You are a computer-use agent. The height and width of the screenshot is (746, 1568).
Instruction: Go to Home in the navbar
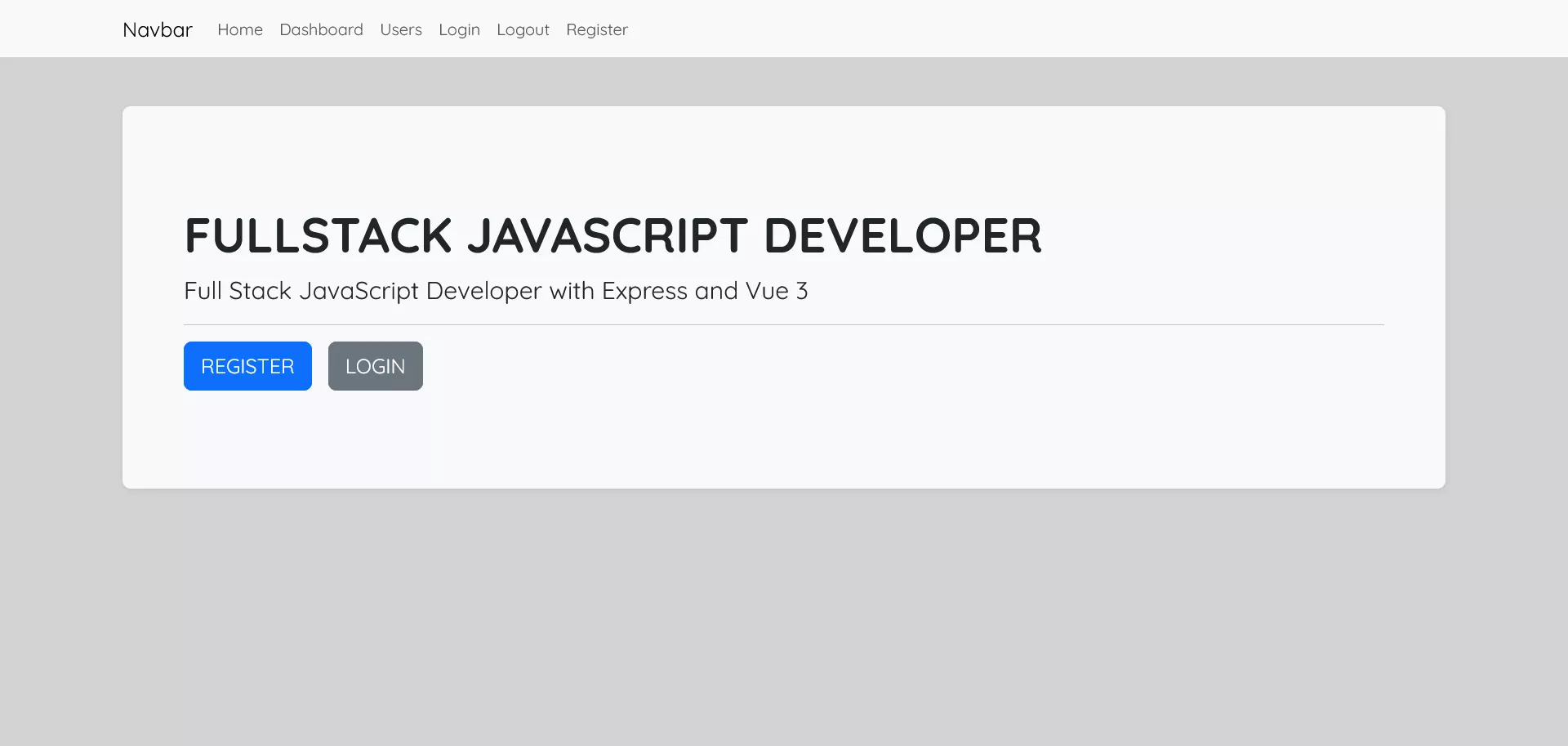coord(240,29)
